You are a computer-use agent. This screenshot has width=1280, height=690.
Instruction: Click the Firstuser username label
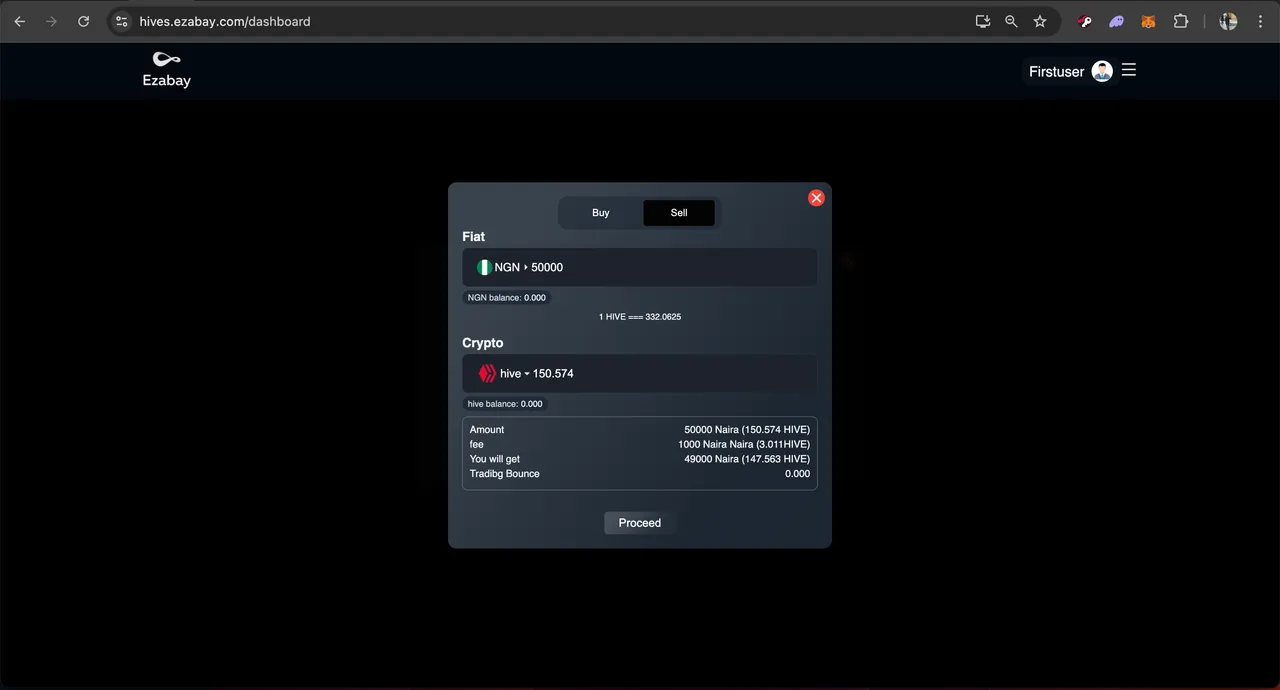click(1056, 72)
